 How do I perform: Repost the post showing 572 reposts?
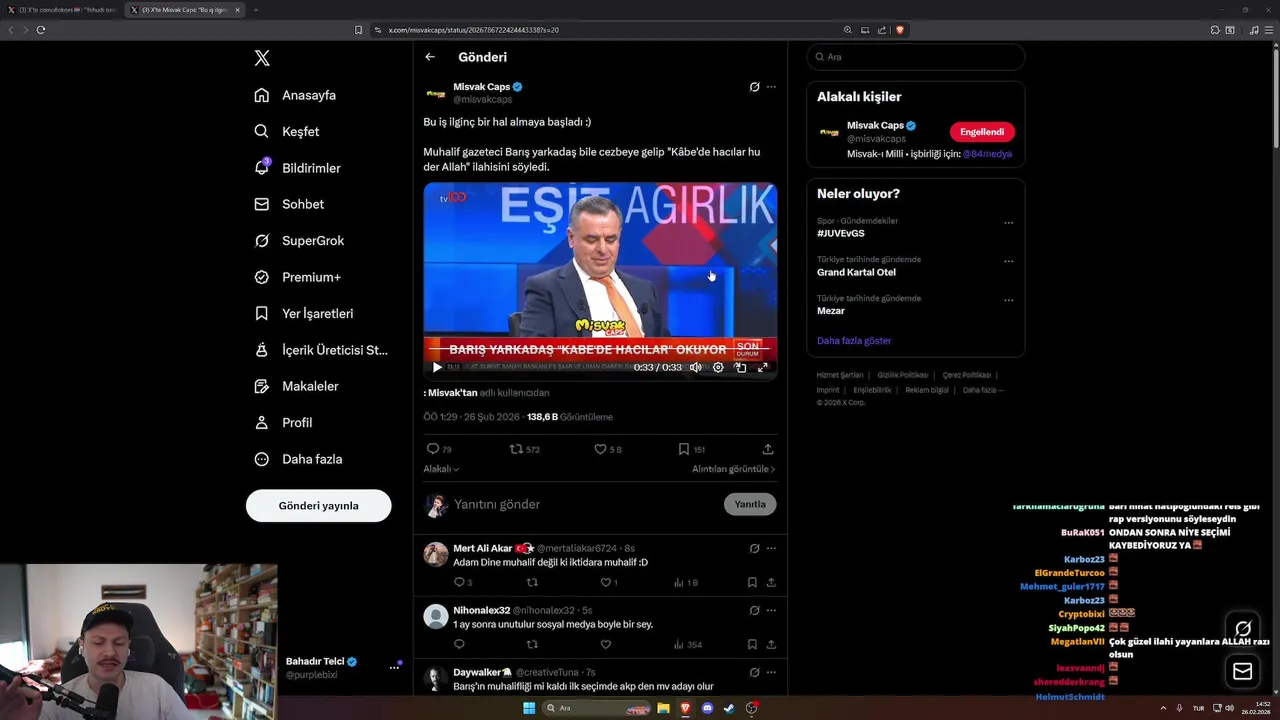coord(525,449)
